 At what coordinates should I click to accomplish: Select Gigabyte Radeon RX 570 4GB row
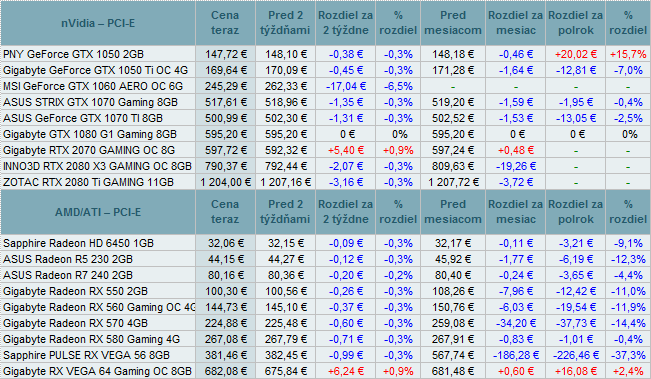(x=326, y=323)
